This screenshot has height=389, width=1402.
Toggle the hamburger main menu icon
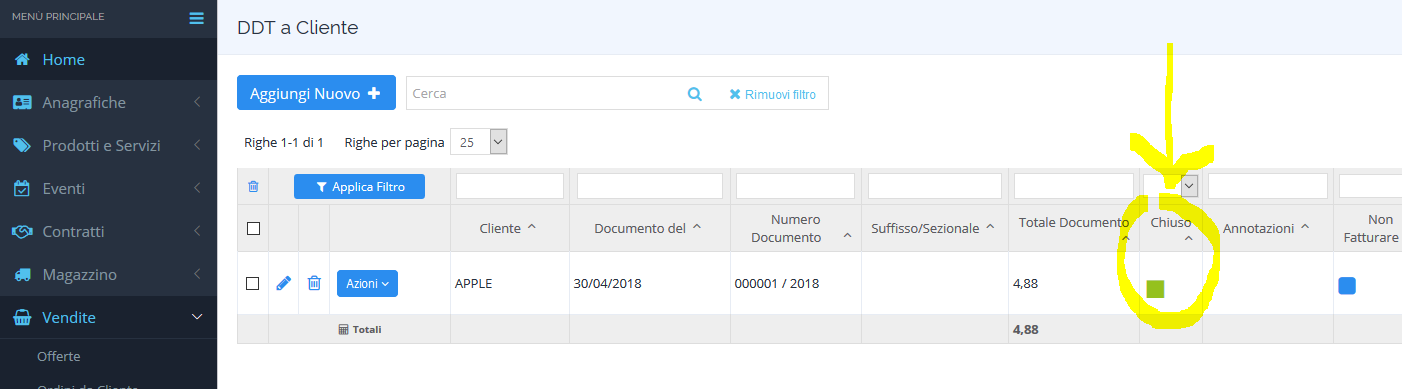click(196, 18)
